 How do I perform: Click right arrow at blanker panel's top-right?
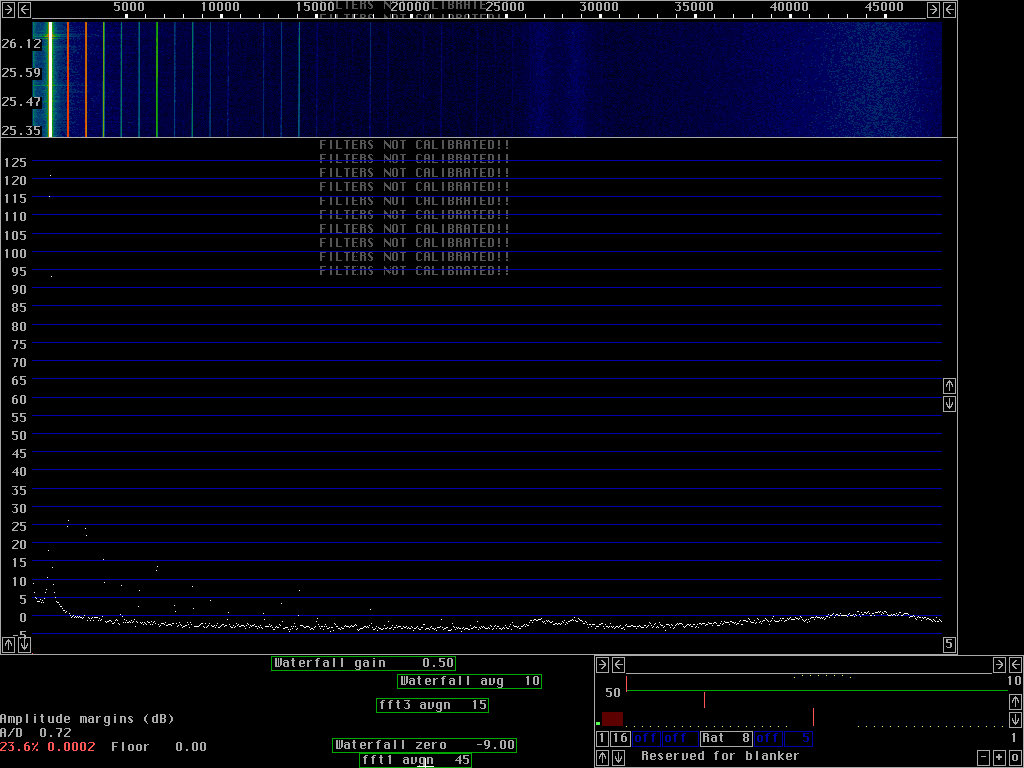[x=999, y=665]
